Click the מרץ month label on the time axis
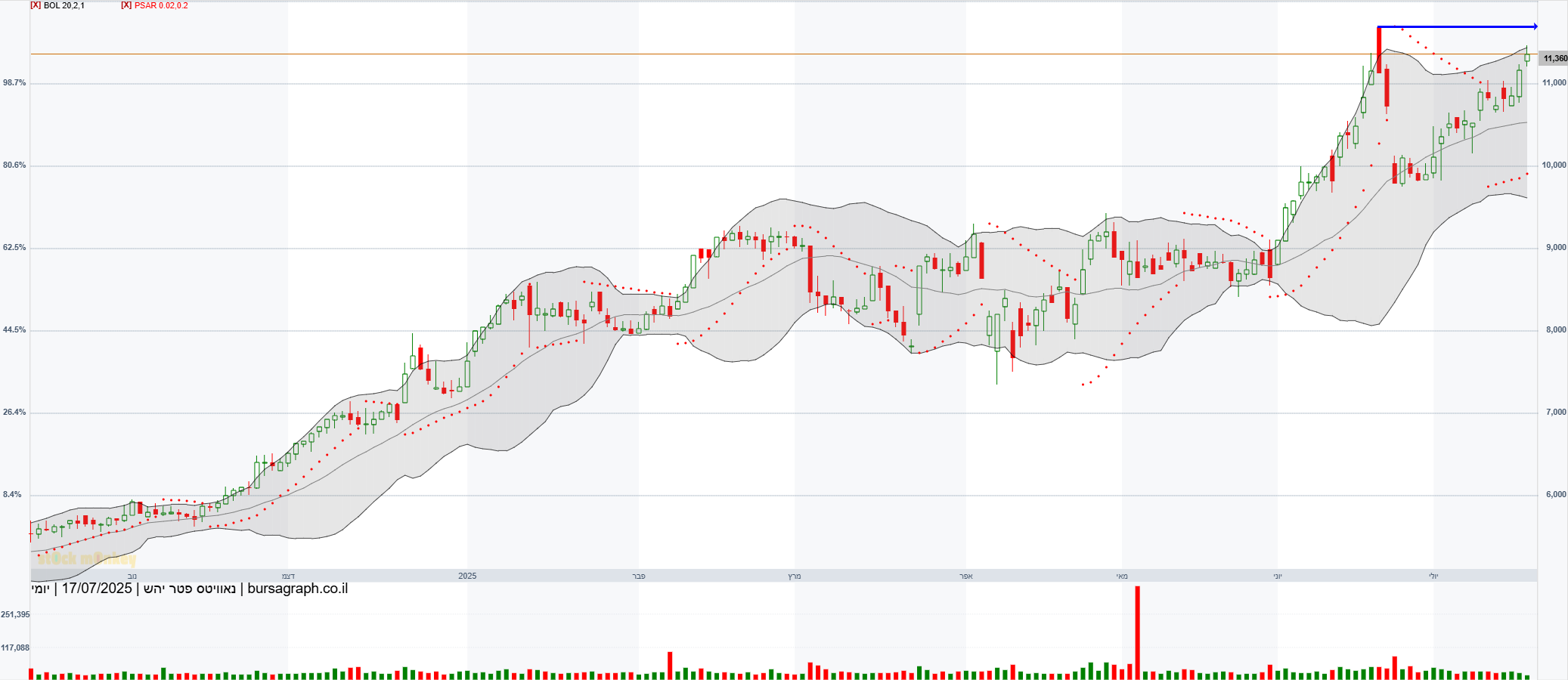 795,576
